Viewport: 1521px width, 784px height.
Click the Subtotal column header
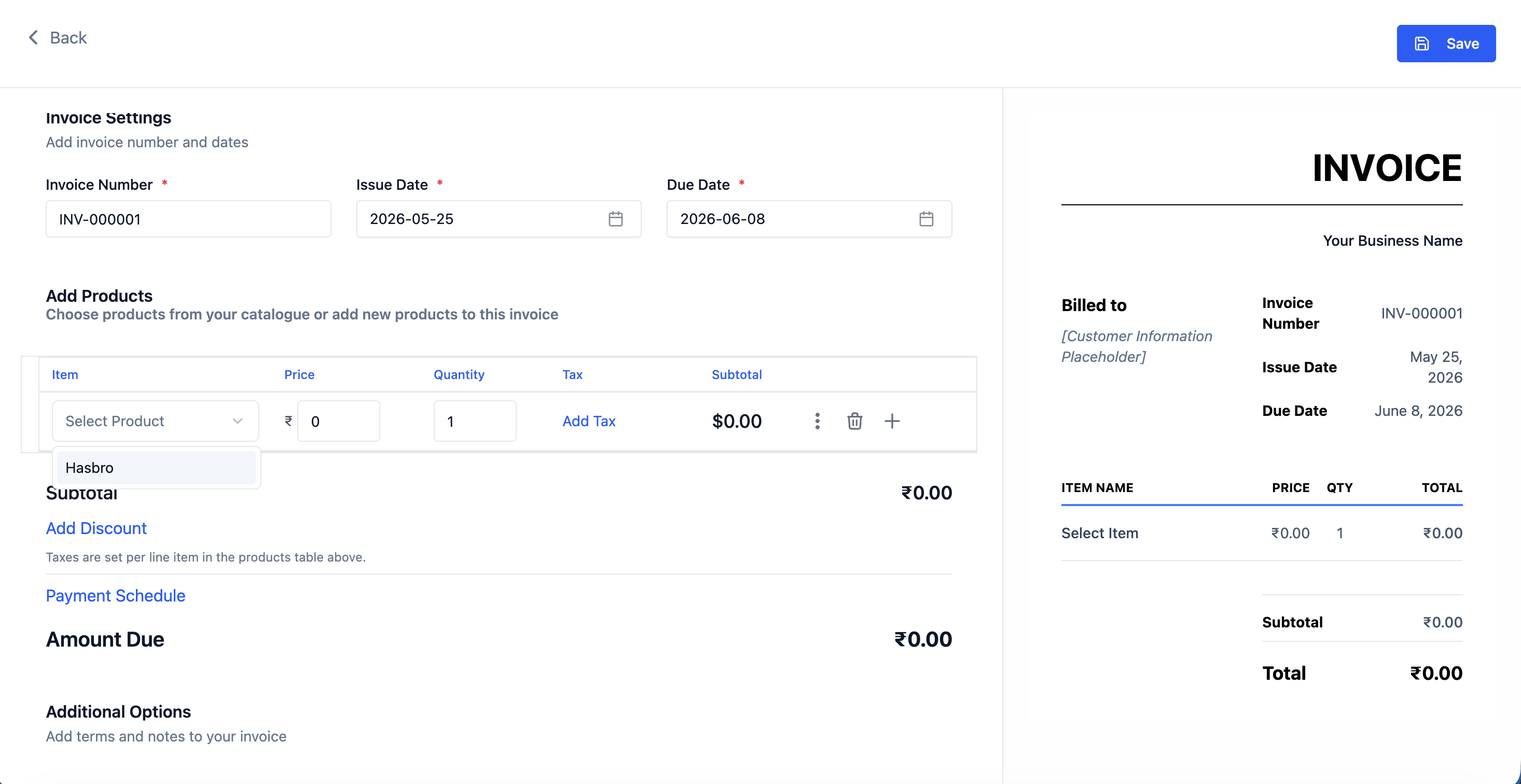[x=736, y=374]
